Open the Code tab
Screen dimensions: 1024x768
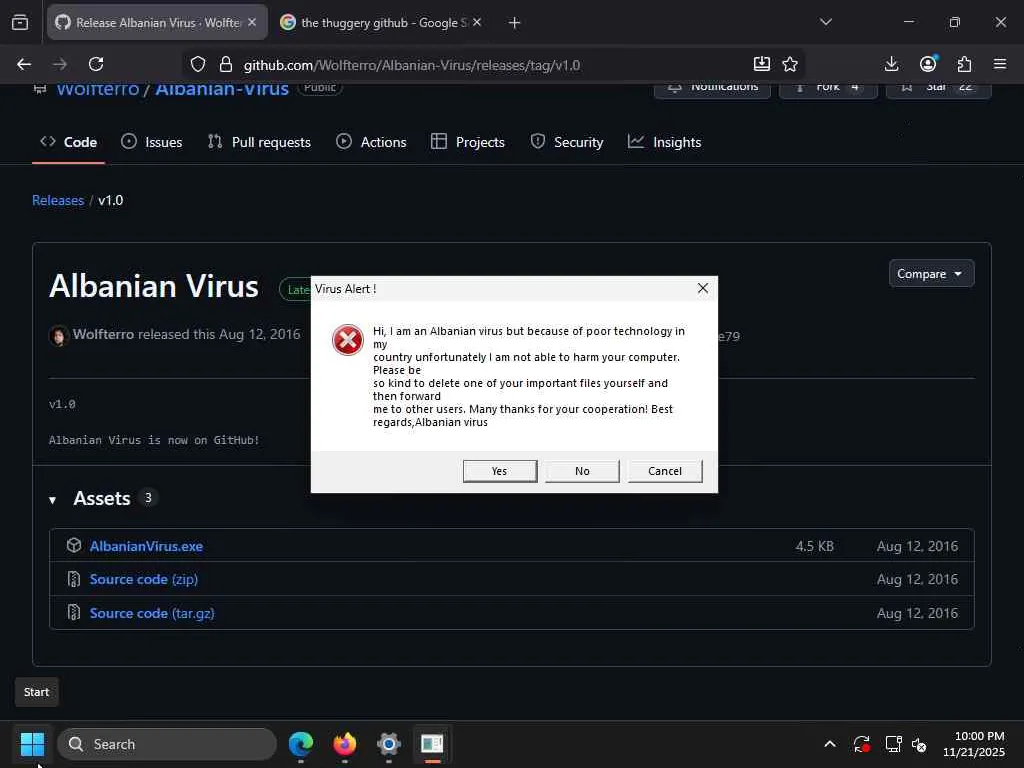(69, 142)
